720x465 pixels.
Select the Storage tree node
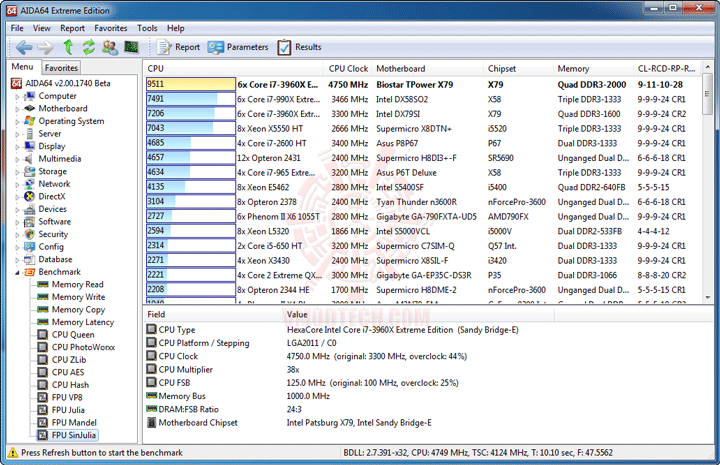point(52,171)
